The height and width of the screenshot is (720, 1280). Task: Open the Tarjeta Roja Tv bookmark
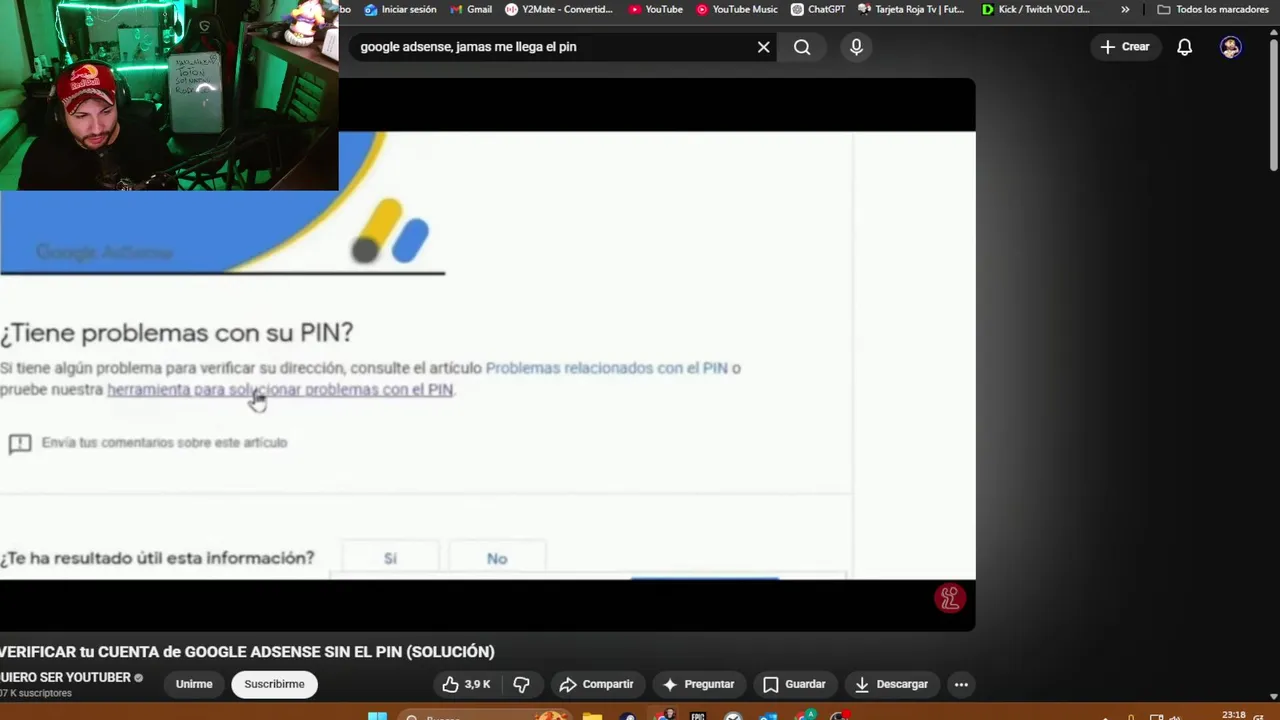pos(912,9)
